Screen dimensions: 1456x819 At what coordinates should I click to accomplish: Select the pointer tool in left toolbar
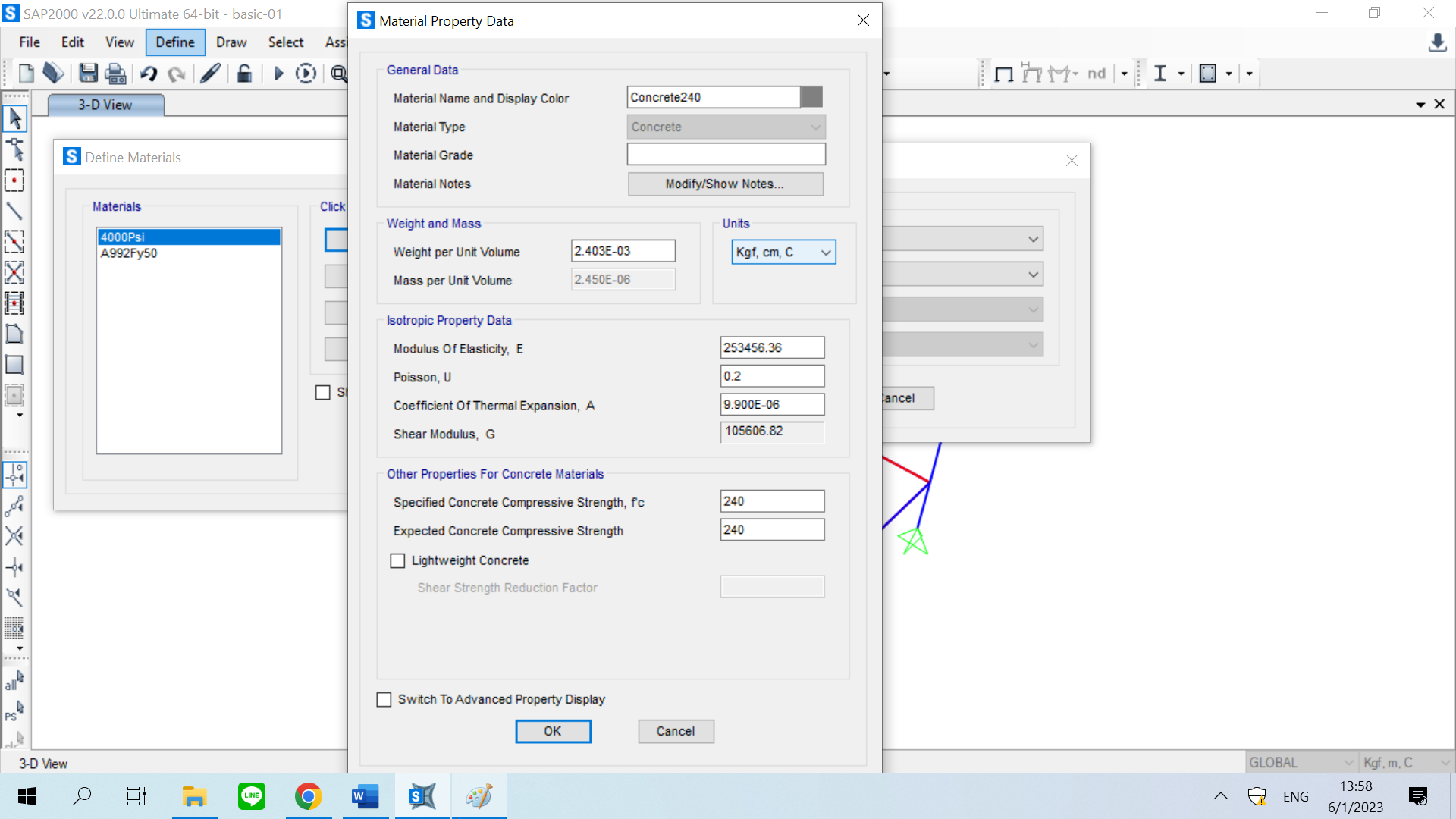pyautogui.click(x=14, y=118)
